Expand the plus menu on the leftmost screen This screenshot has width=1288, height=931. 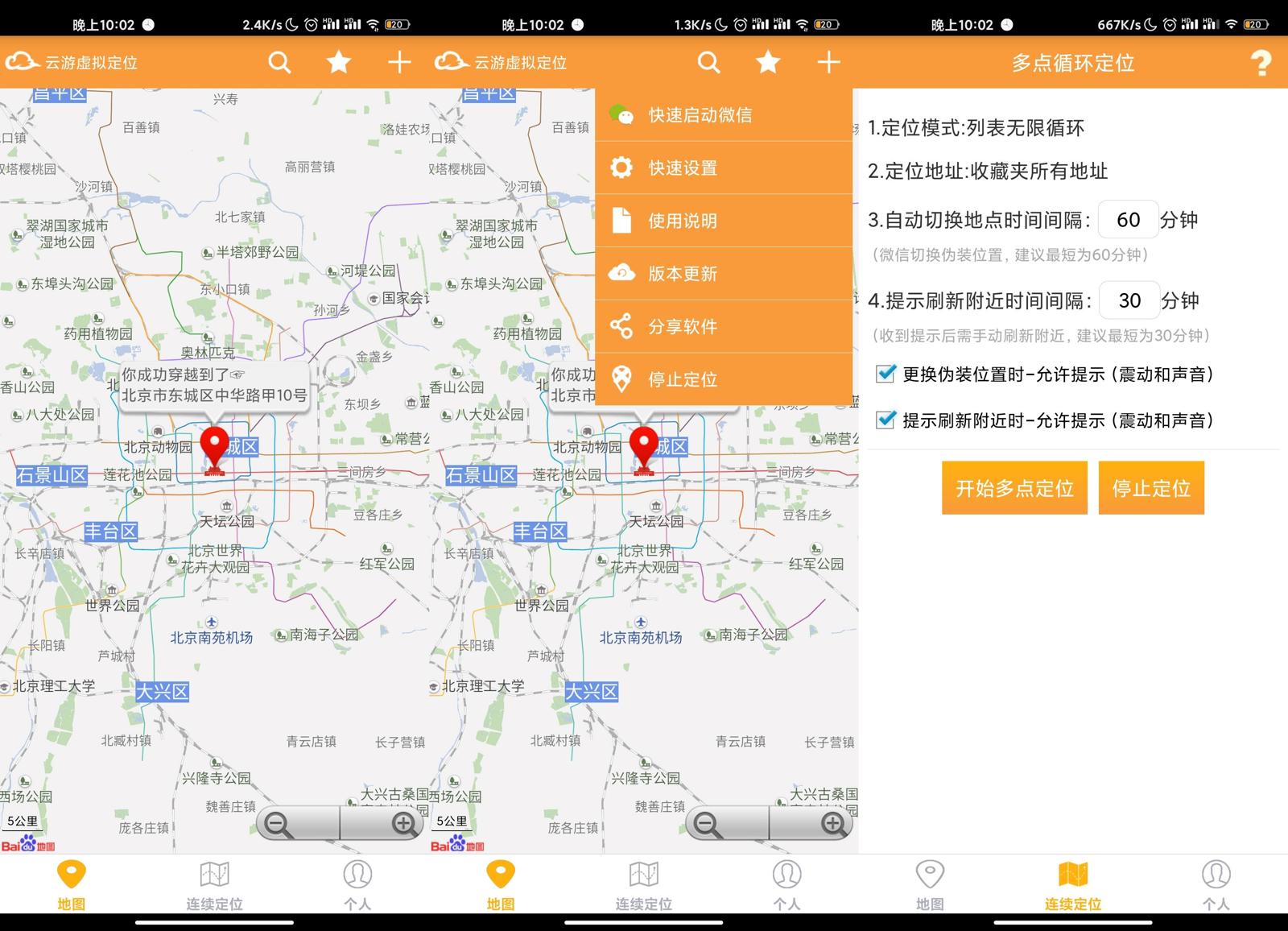click(399, 63)
